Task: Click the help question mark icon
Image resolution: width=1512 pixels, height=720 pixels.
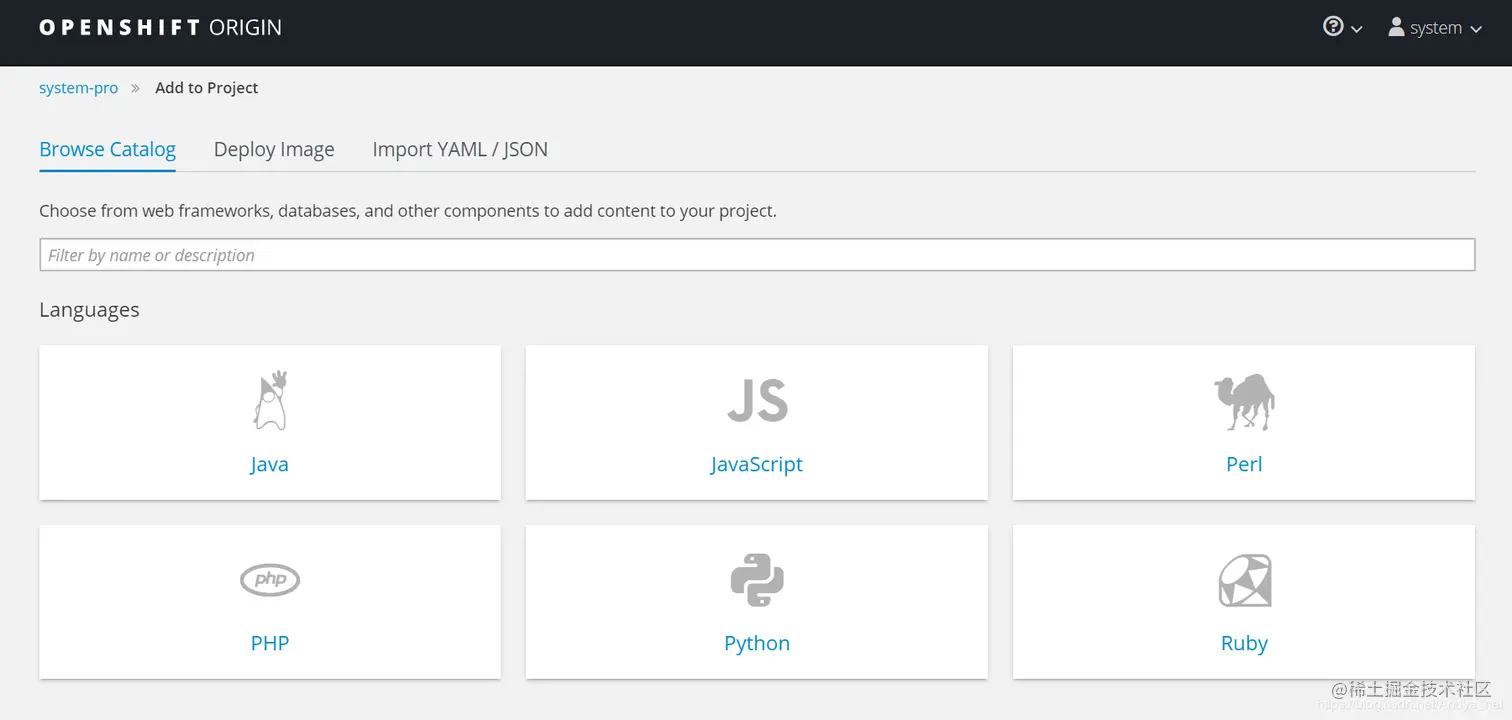Action: coord(1333,27)
